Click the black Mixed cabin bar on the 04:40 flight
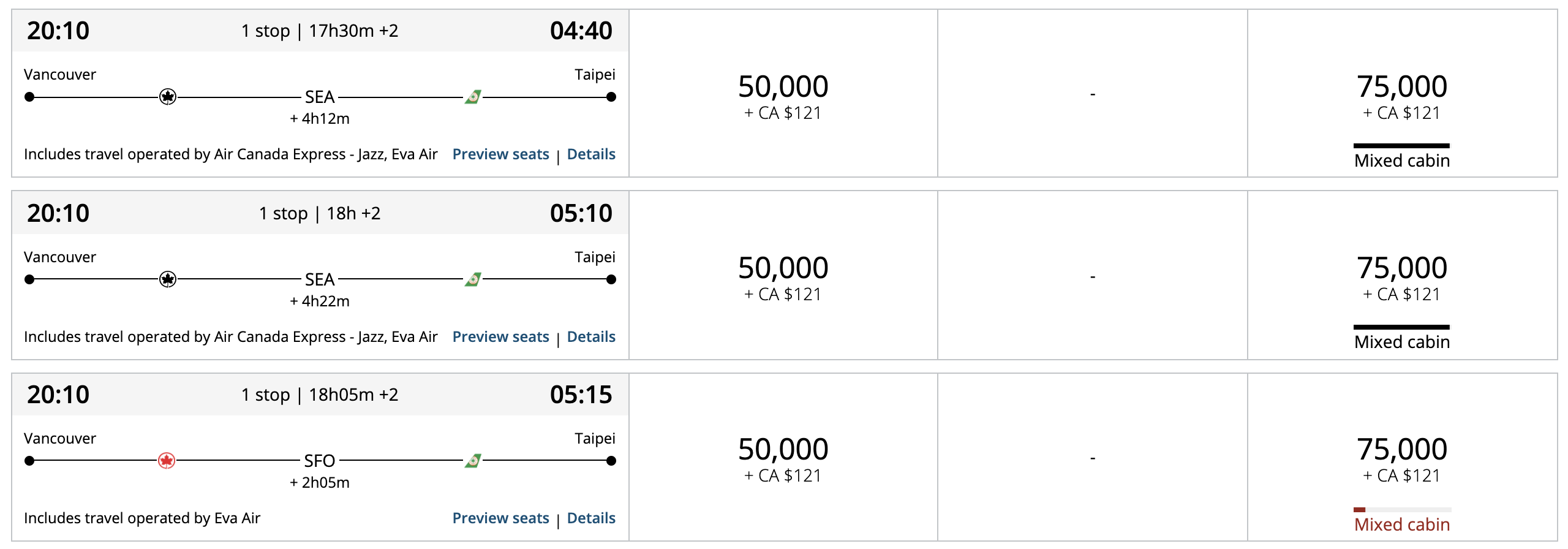 [1401, 146]
